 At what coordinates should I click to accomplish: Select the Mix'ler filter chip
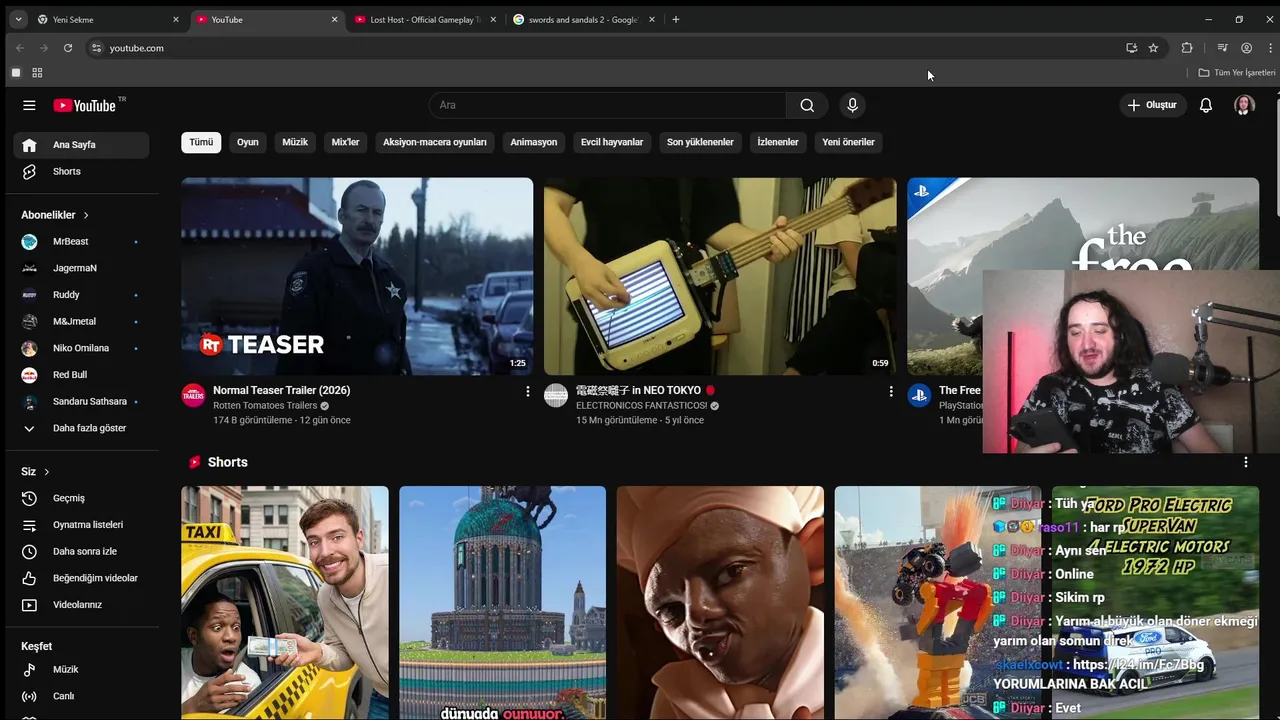coord(345,142)
